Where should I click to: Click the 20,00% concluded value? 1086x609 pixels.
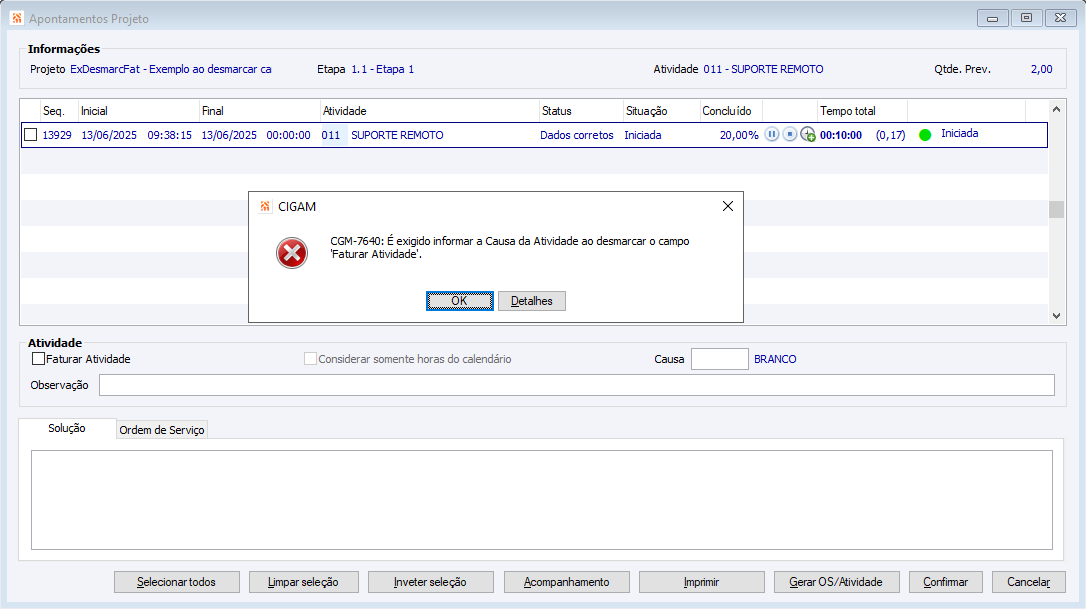coord(739,135)
